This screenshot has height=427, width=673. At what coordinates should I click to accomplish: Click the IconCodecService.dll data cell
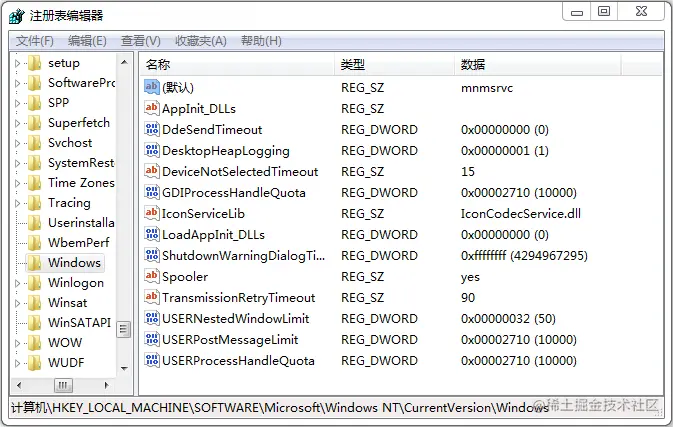[521, 213]
